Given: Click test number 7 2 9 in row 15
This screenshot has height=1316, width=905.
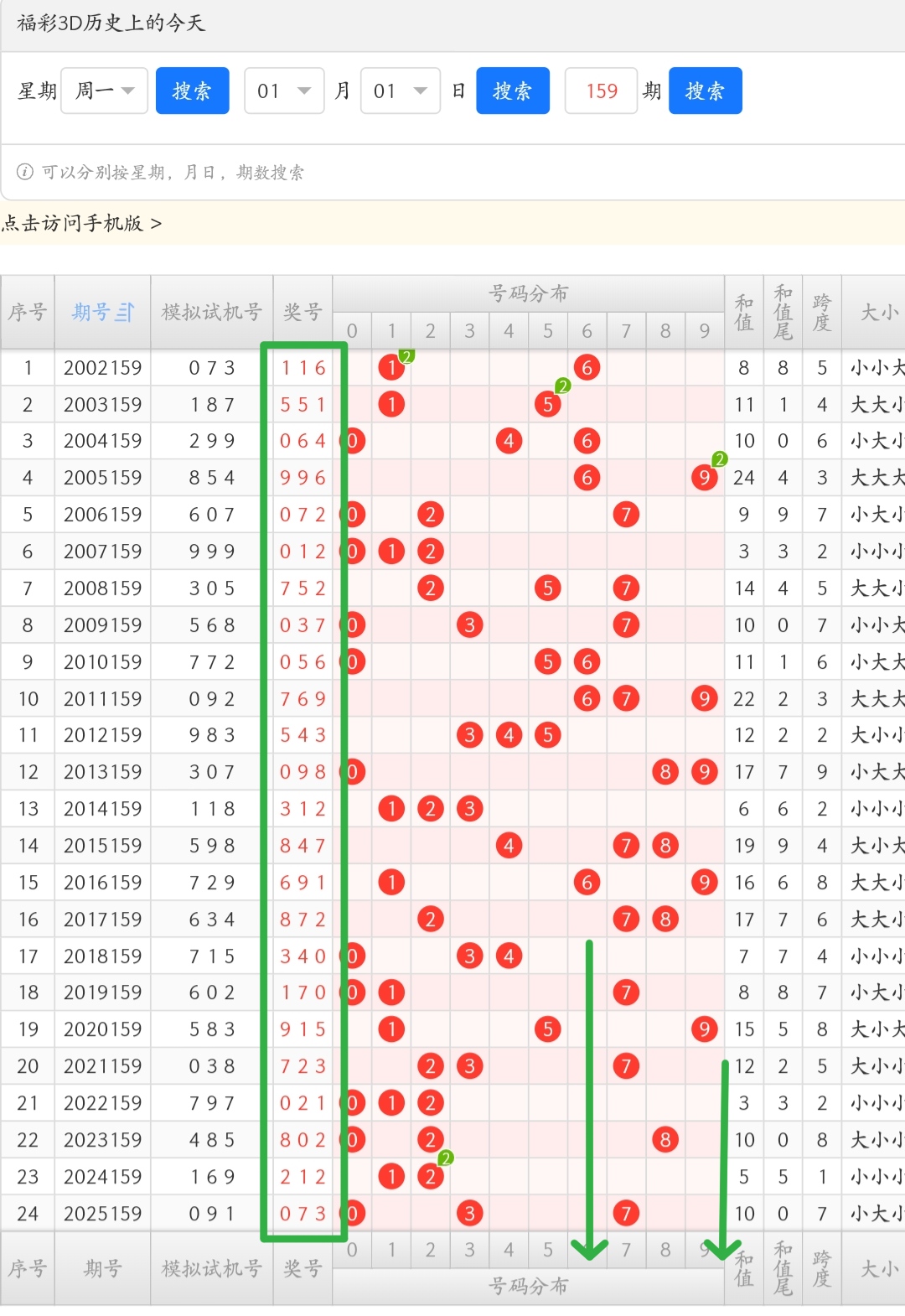Looking at the screenshot, I should 212,883.
